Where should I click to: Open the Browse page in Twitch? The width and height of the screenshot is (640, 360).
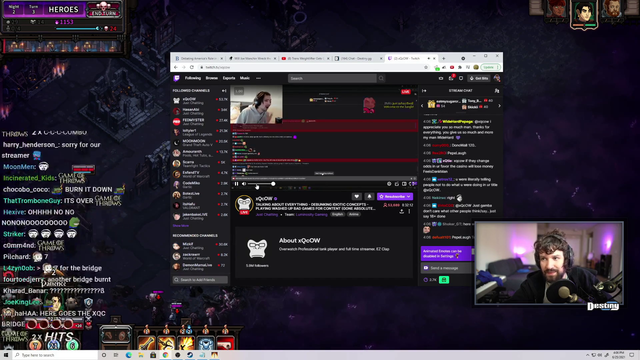tap(211, 78)
